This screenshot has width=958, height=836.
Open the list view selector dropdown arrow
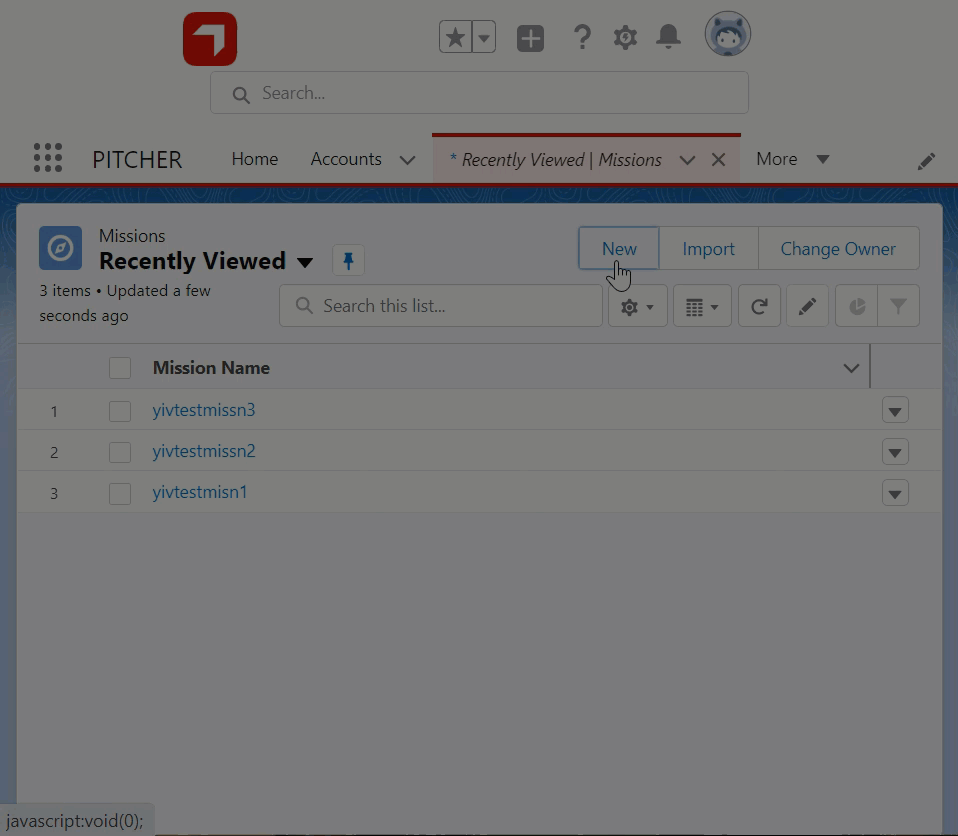(x=305, y=262)
